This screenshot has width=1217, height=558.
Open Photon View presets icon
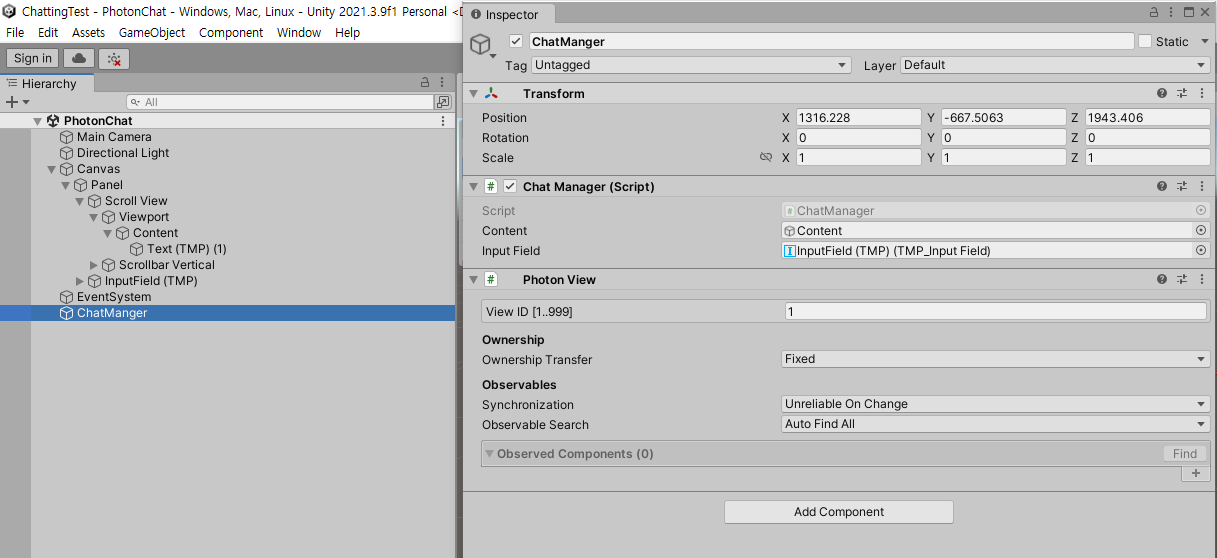(1181, 279)
